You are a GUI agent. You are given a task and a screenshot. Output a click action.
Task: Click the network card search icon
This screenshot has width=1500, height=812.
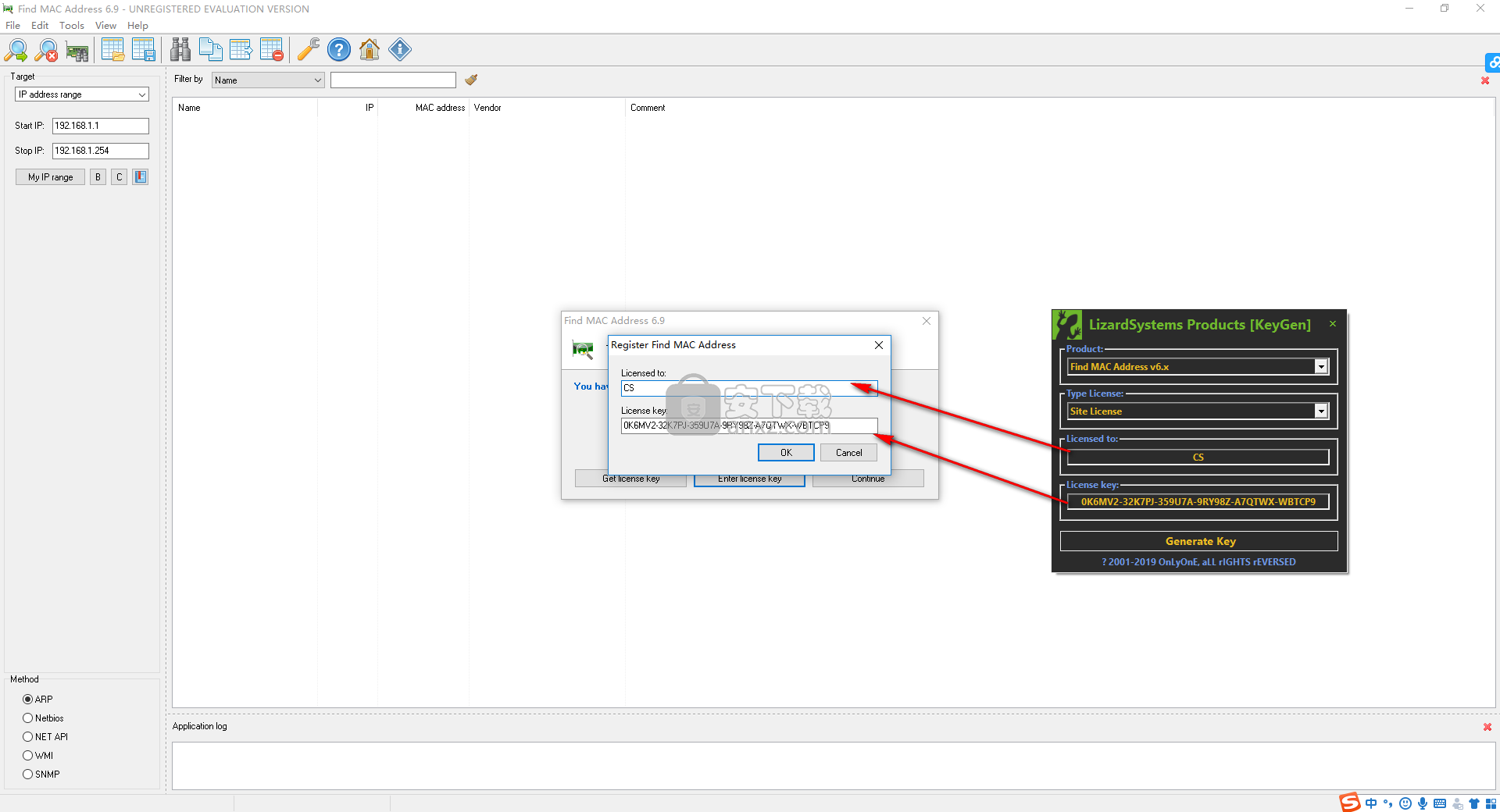tap(77, 52)
